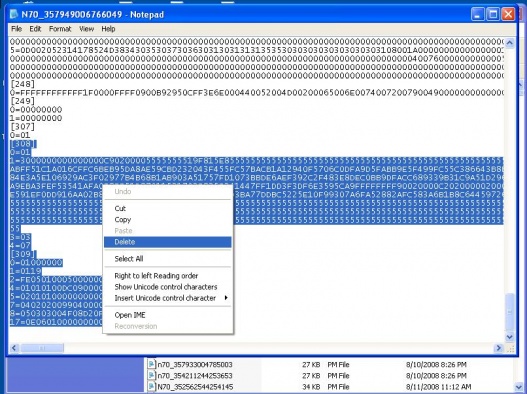
Task: Click the 0=01000000 line
Action: (x=36, y=263)
